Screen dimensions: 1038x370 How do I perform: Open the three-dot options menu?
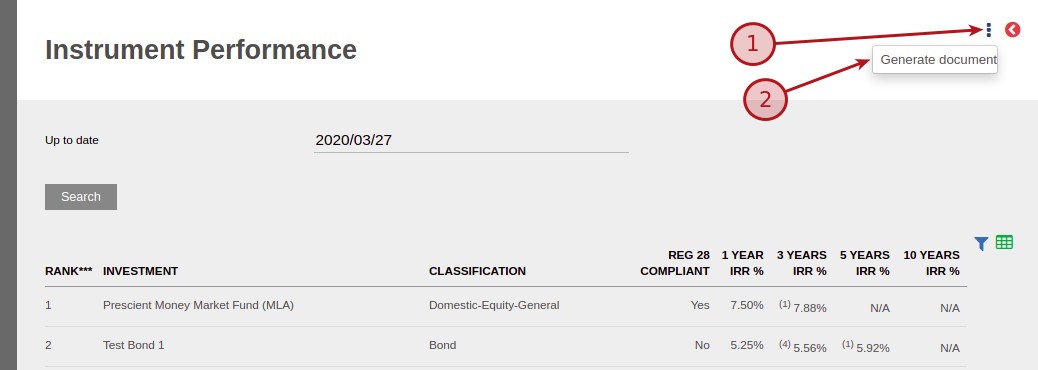[988, 30]
